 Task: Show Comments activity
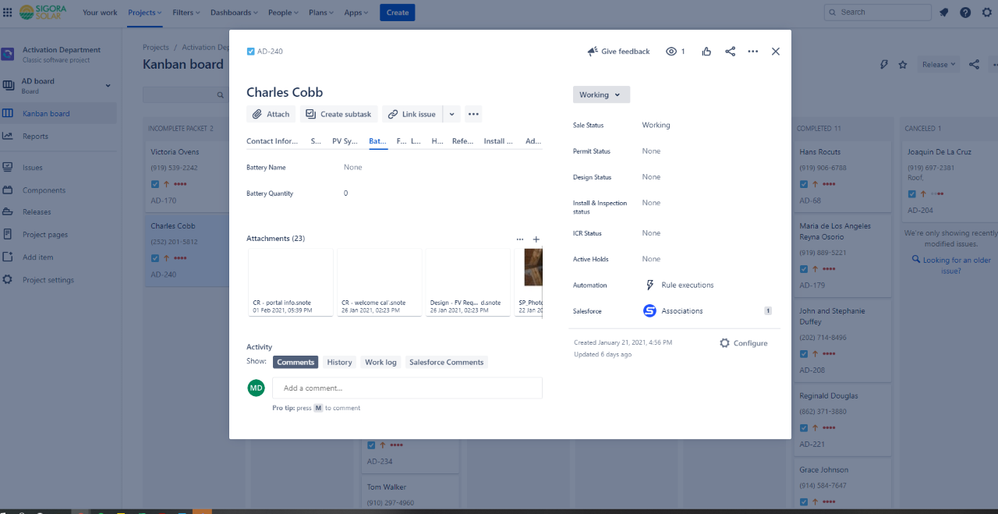click(295, 362)
